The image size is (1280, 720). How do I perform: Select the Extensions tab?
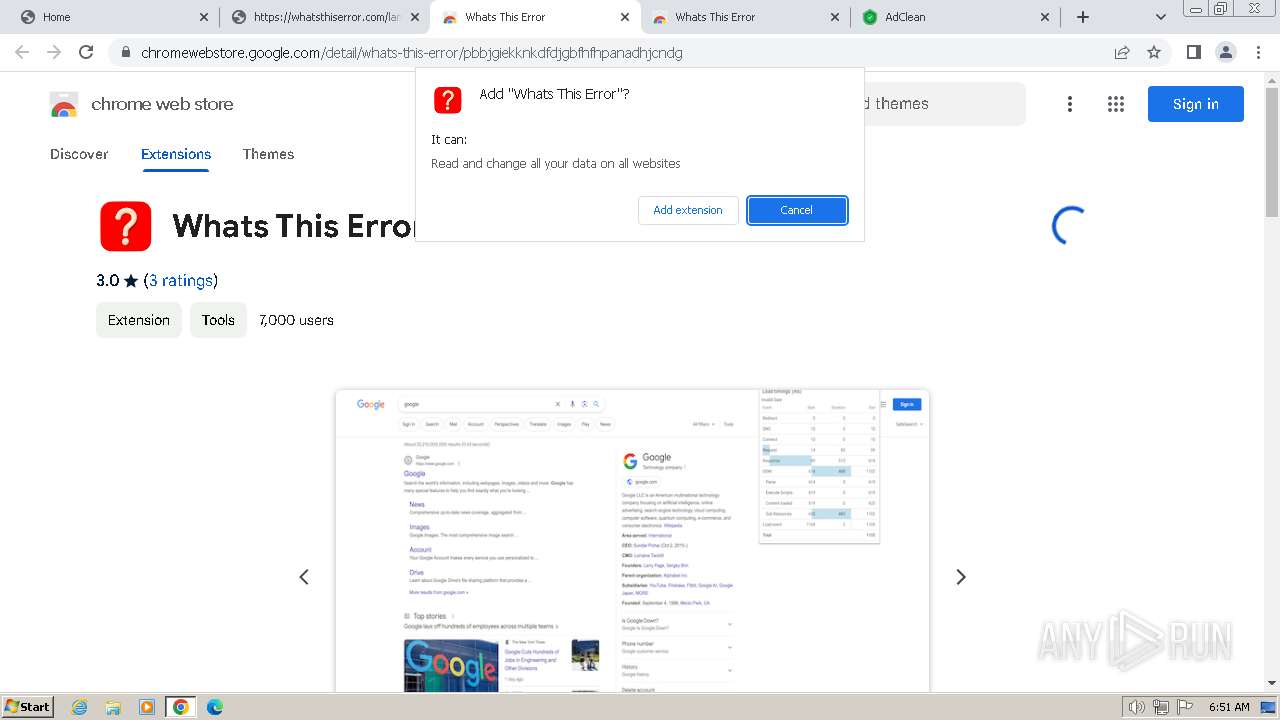176,154
